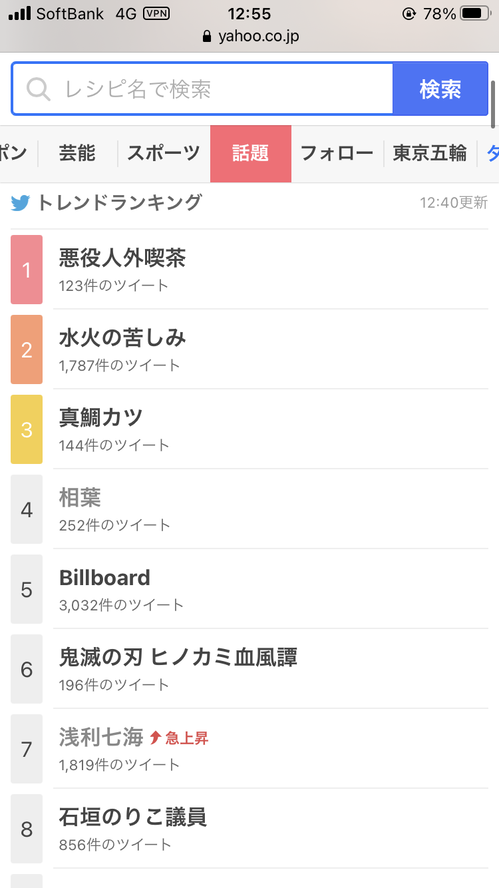Open the 東京五輪 tab

coord(430,153)
